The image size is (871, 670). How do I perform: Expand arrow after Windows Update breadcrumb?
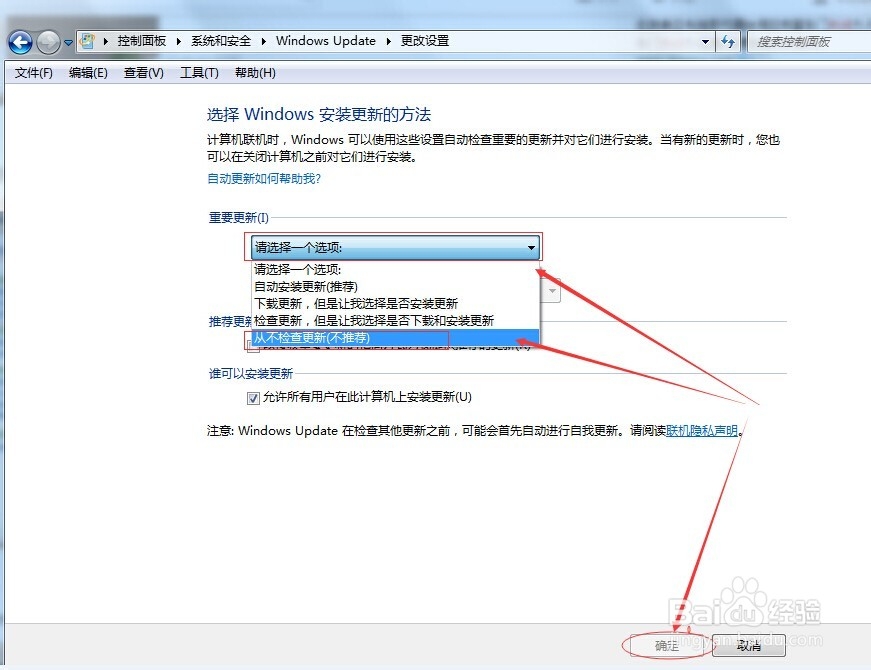(x=388, y=41)
